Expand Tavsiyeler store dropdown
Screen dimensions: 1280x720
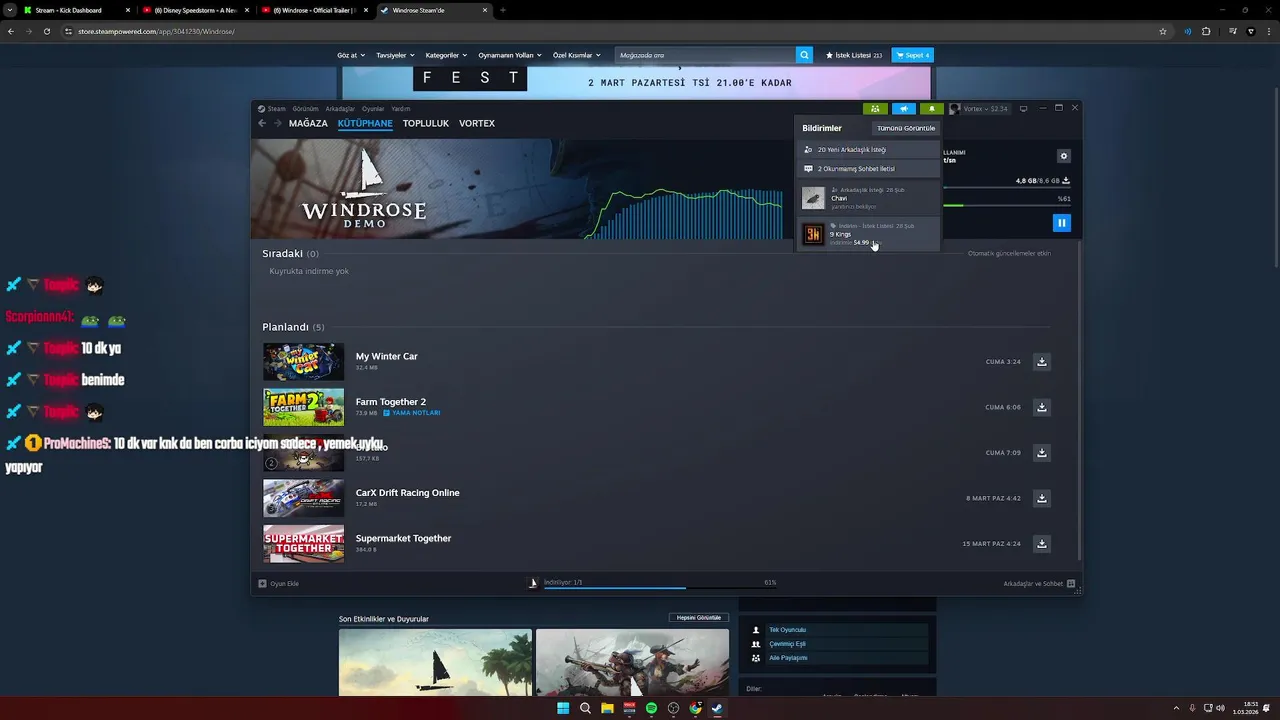point(395,55)
